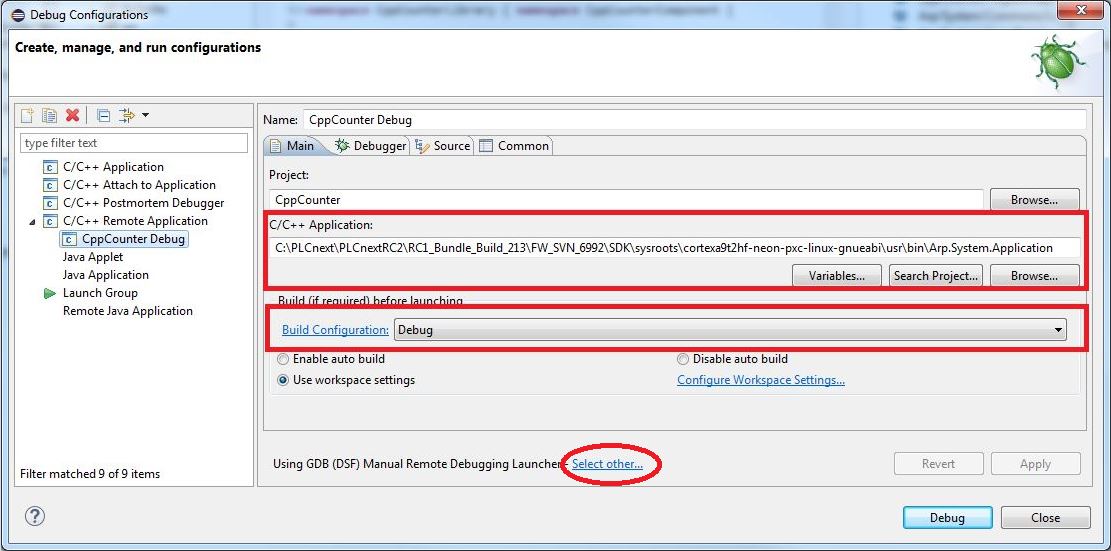Delete selected launch configuration with red X

72,115
